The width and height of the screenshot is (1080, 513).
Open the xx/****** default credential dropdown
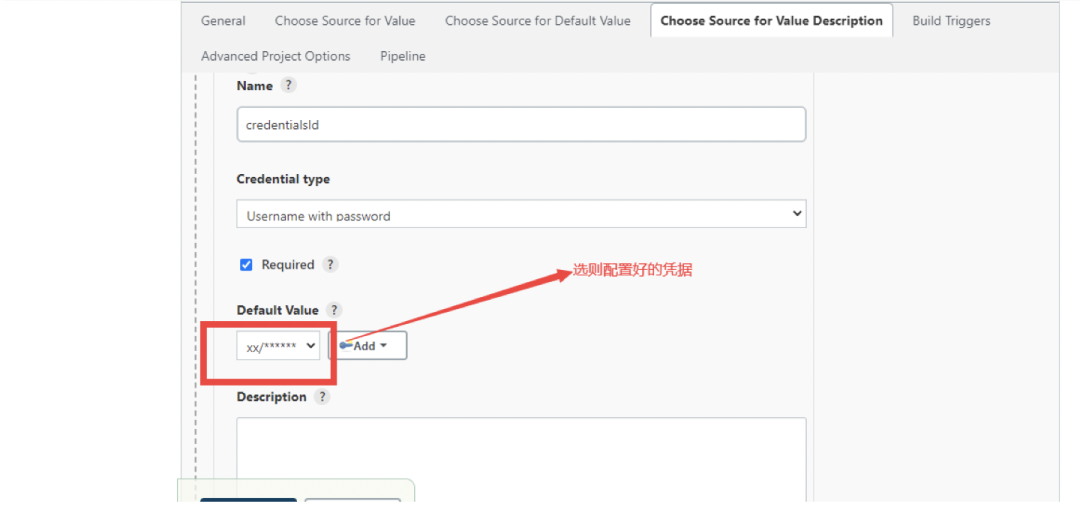279,346
